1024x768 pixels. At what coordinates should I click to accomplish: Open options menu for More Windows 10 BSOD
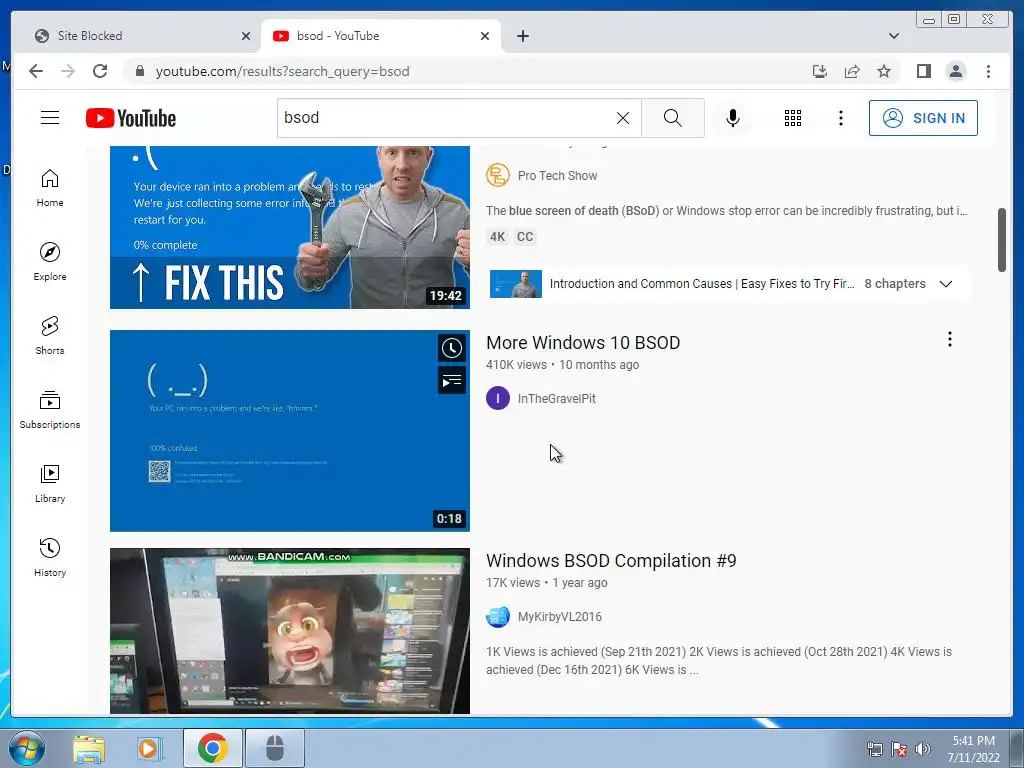click(x=950, y=339)
